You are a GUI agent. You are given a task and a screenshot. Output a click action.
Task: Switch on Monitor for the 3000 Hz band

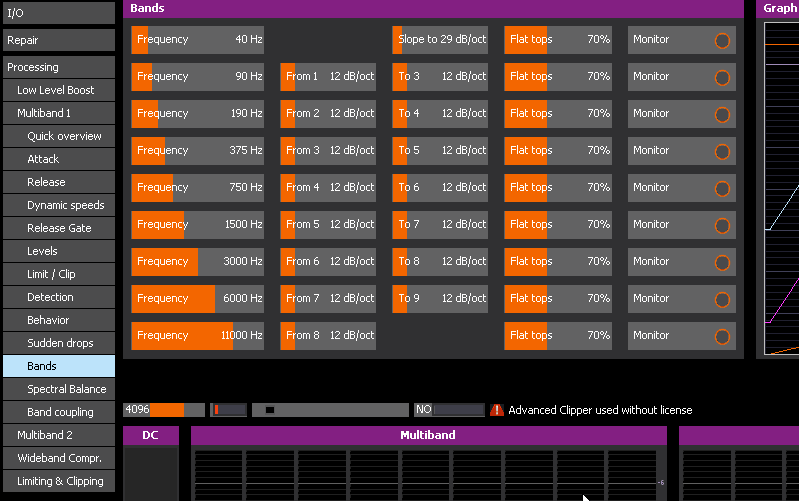[722, 263]
